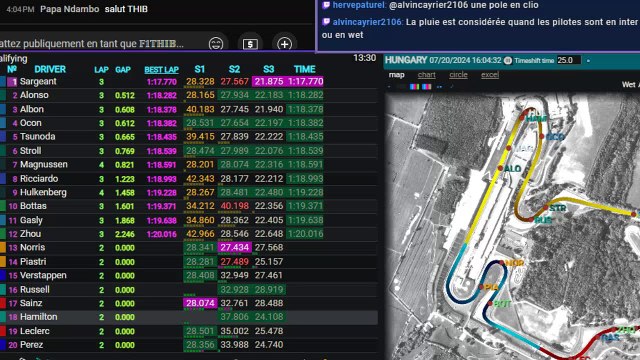Click the LAP column header
The image size is (640, 360).
pyautogui.click(x=101, y=69)
